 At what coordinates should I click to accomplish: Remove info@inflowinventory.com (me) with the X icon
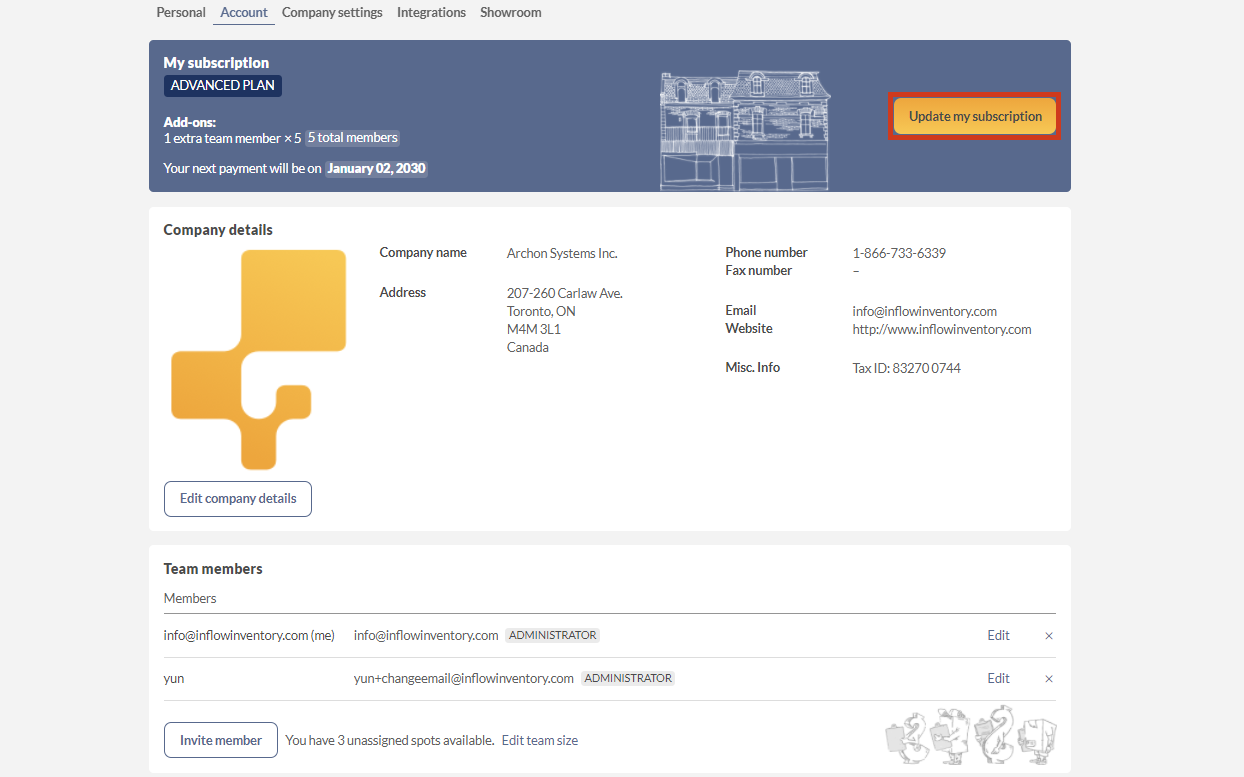point(1049,636)
